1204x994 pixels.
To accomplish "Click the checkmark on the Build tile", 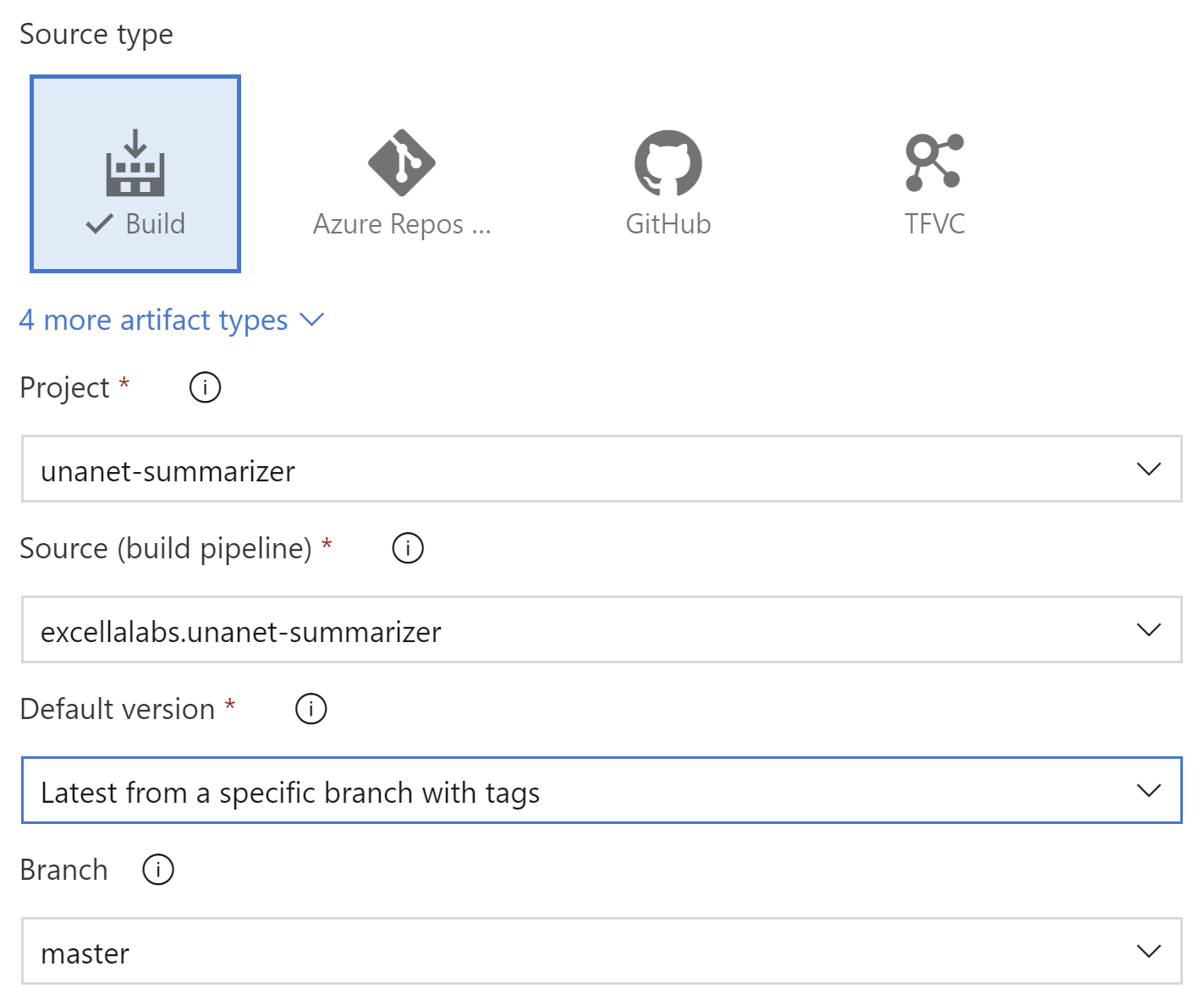I will coord(100,224).
